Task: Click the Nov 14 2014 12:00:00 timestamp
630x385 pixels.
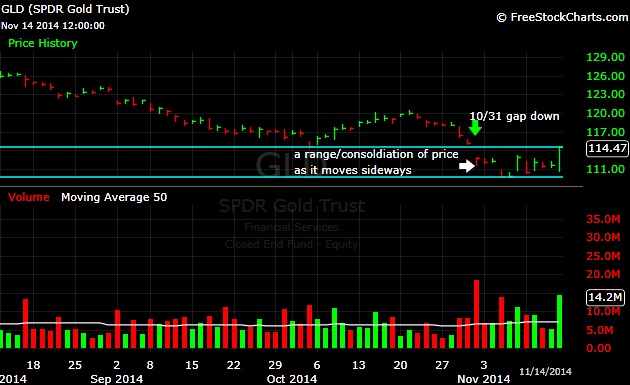Action: click(53, 26)
